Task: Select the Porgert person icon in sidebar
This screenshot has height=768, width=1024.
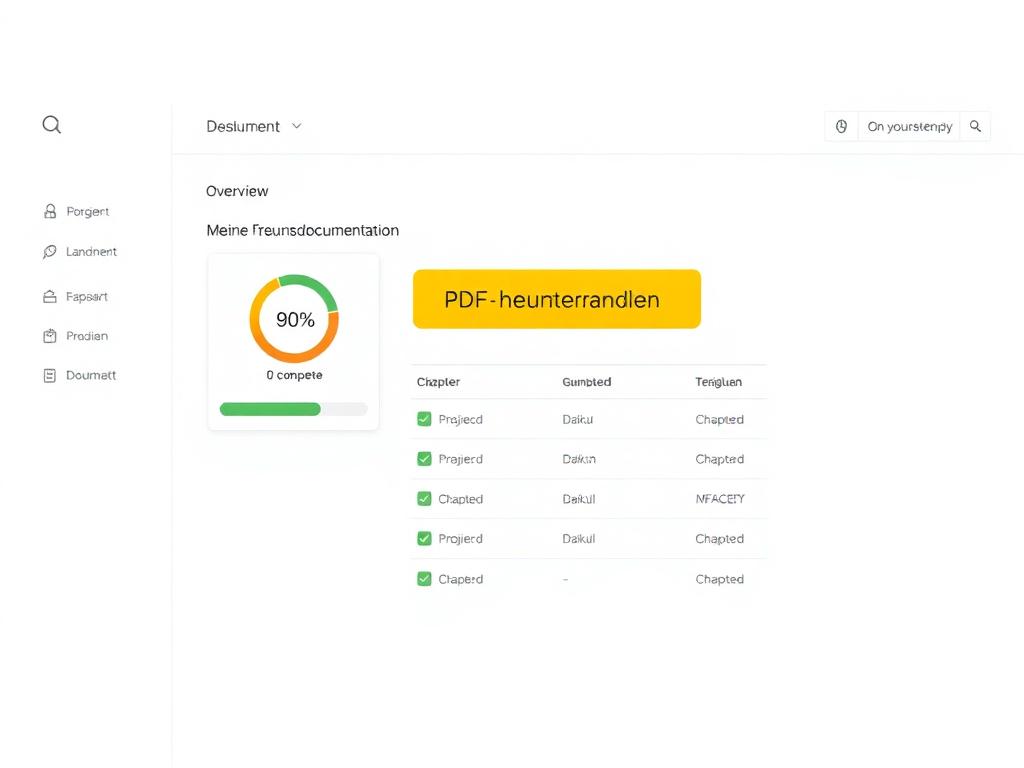Action: click(x=52, y=211)
